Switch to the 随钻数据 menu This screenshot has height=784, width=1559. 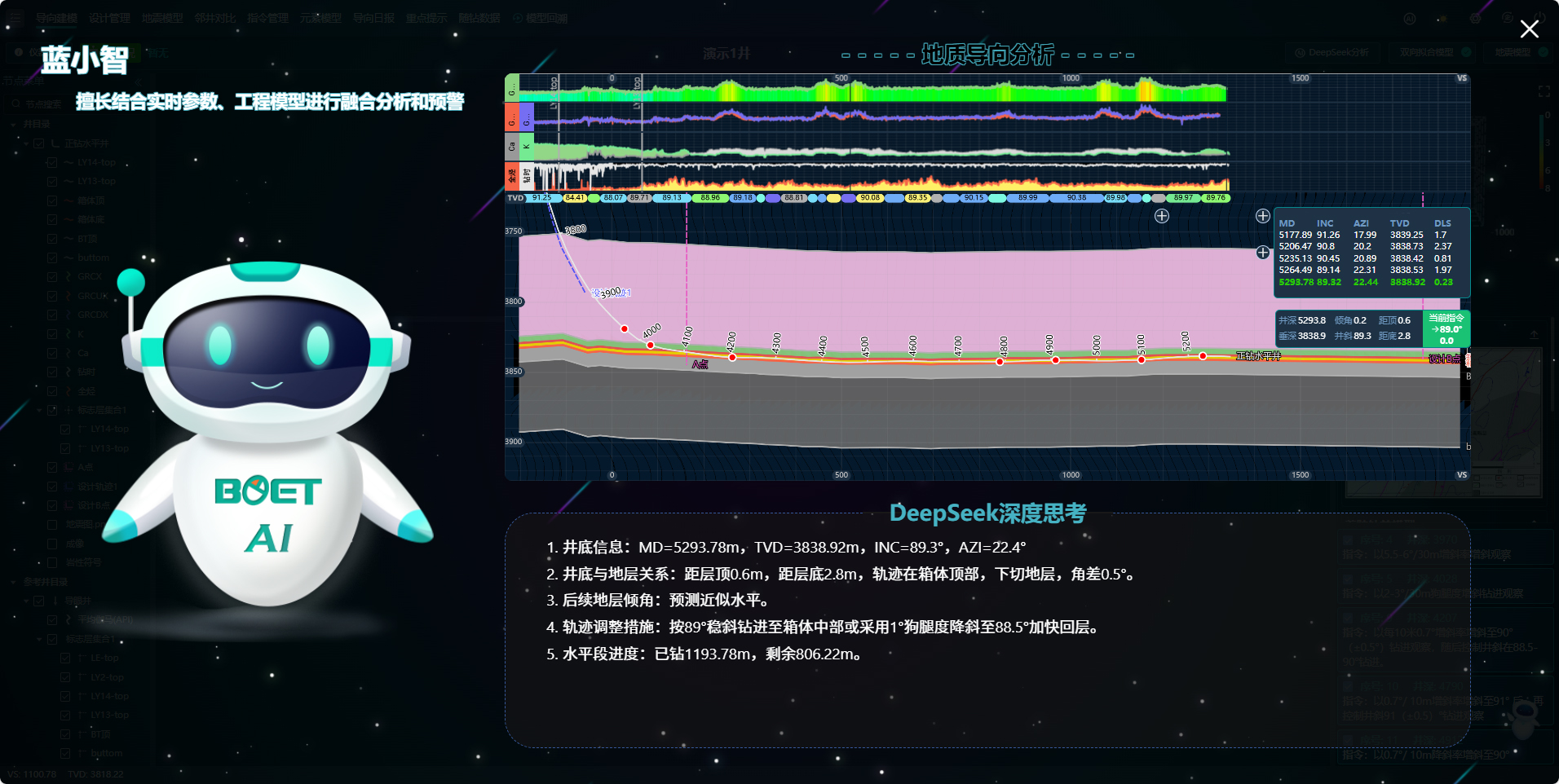[479, 18]
